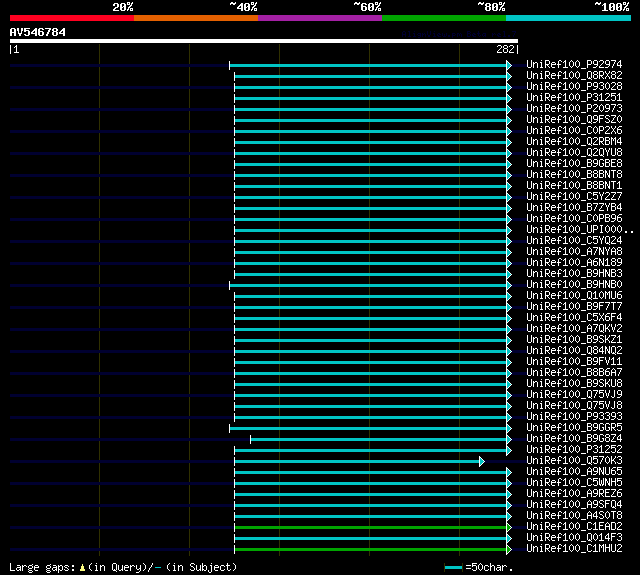Image resolution: width=640 pixels, height=575 pixels.
Task: Click the white AV546784 query bar
Action: point(264,41)
